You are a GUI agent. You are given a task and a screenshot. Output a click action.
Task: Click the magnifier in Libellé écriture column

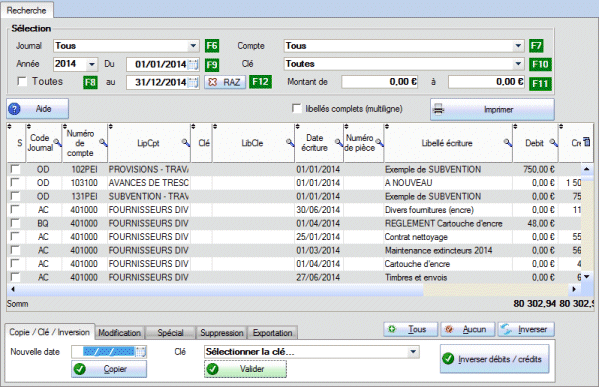pos(508,143)
